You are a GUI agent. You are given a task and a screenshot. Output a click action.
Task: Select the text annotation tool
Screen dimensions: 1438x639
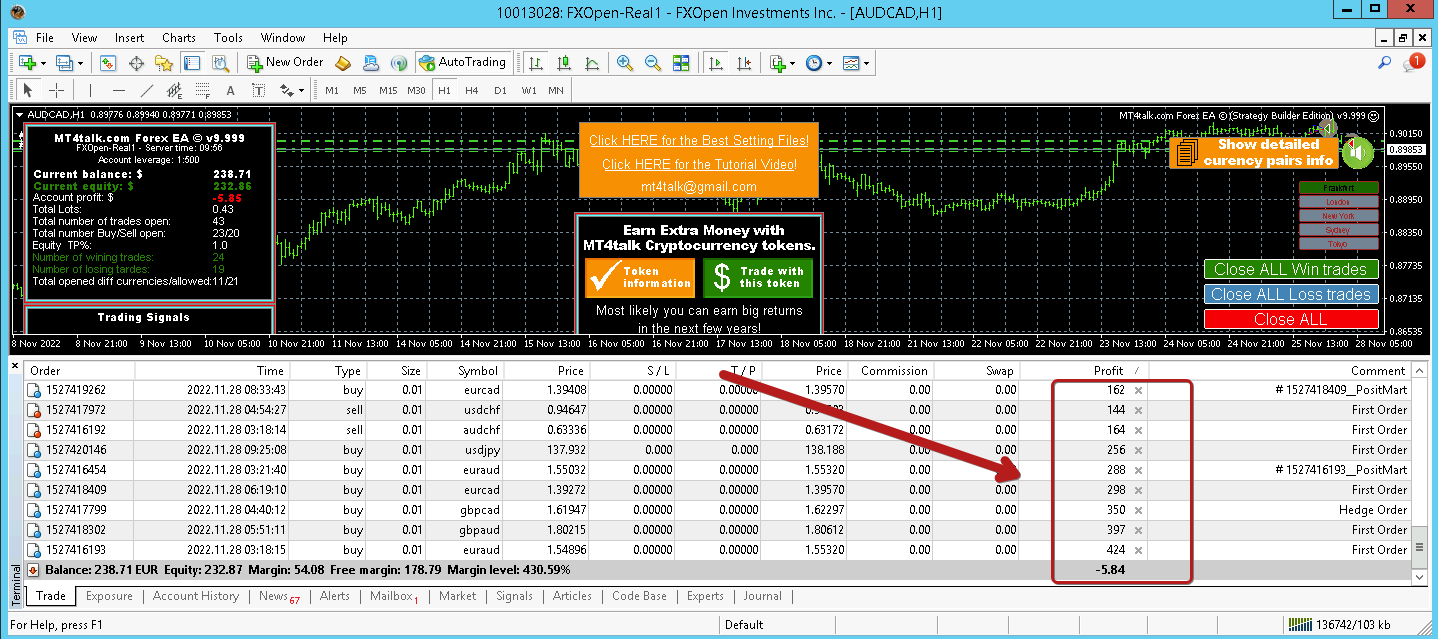pyautogui.click(x=230, y=90)
